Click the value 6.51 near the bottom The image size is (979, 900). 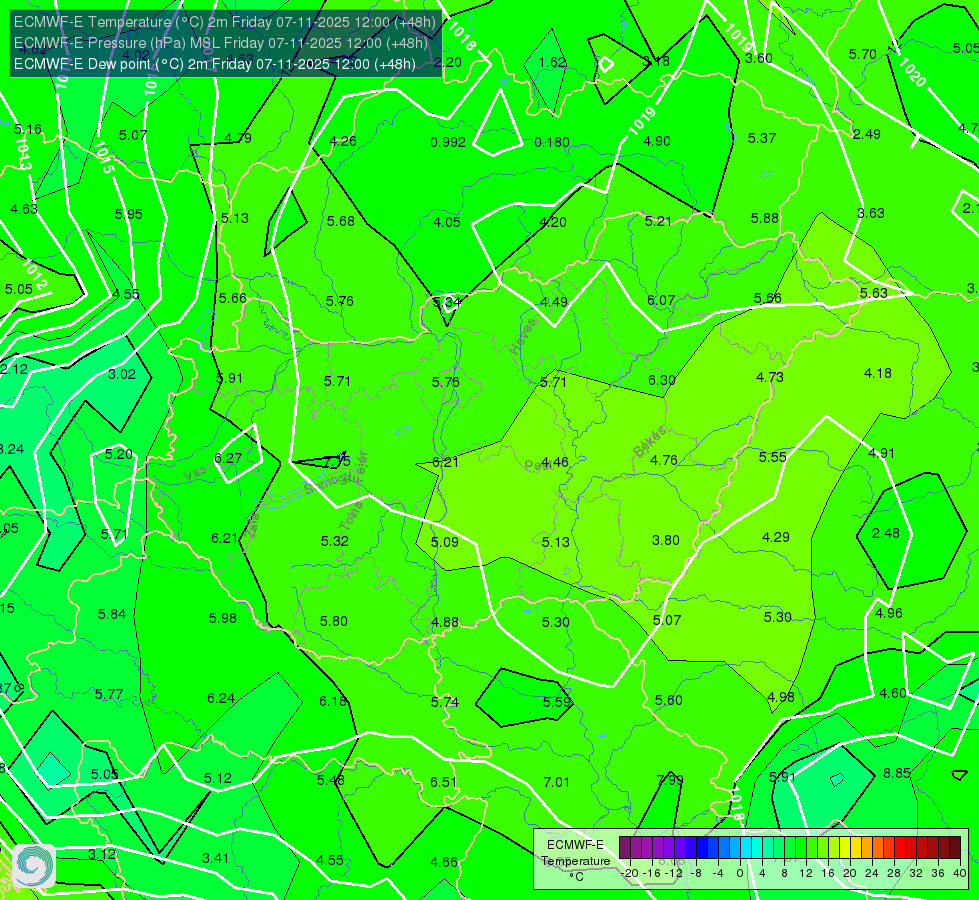tap(444, 783)
